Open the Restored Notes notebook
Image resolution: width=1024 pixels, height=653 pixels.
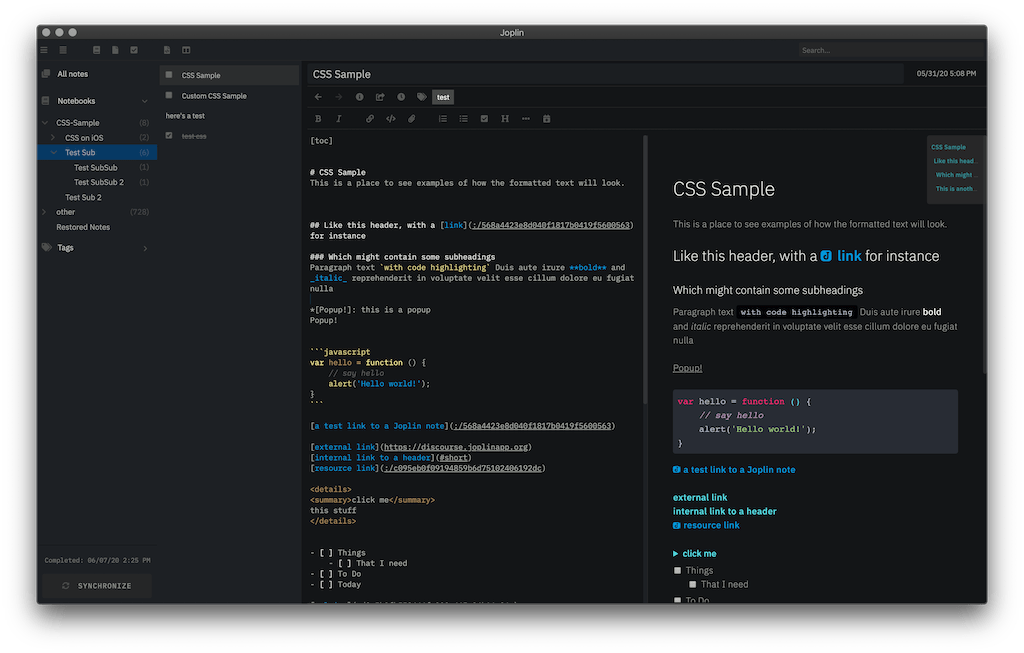pos(83,227)
